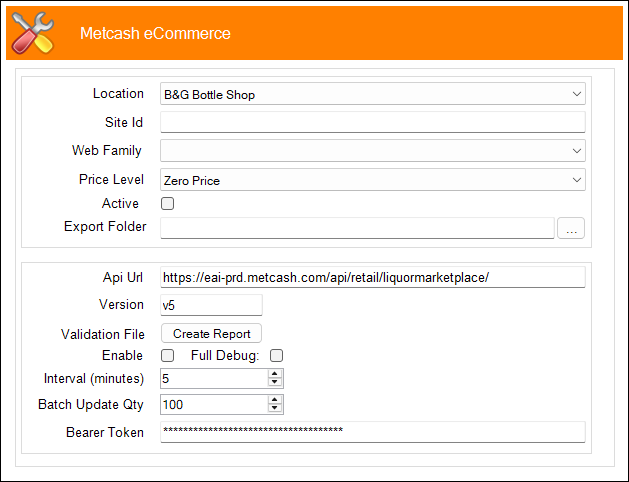Click the Metcash eCommerce title text
This screenshot has width=629, height=482.
155,33
